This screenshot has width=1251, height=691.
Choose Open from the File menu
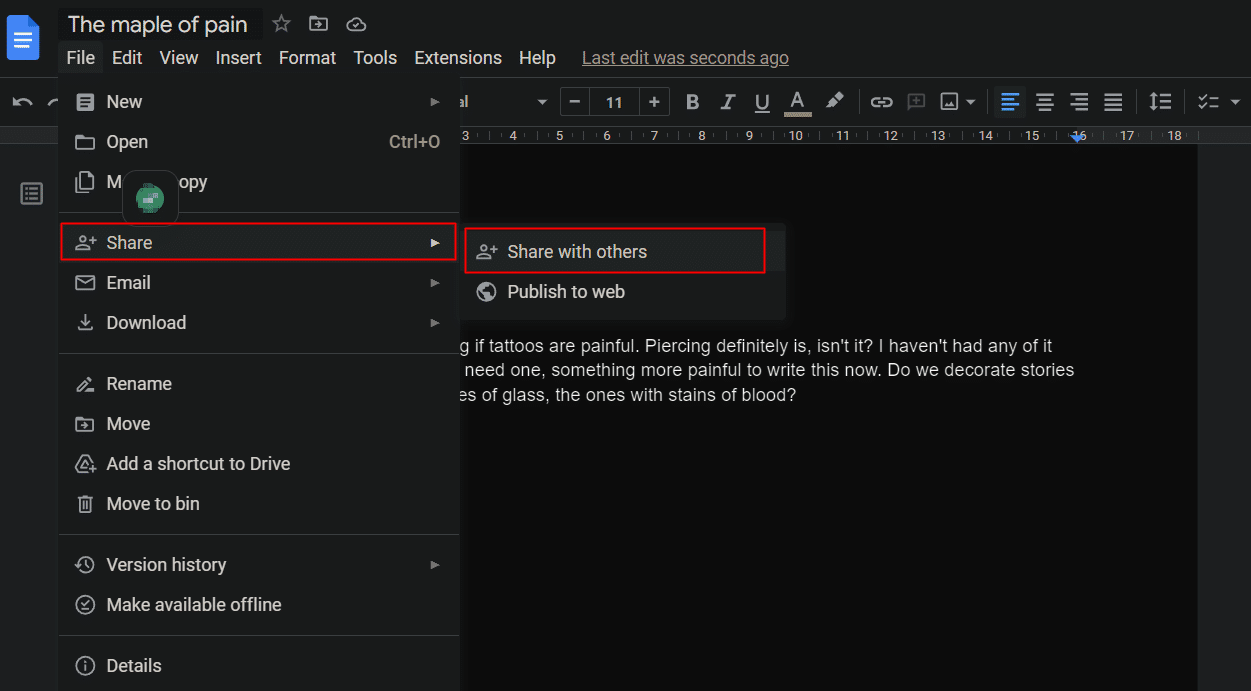[259, 142]
